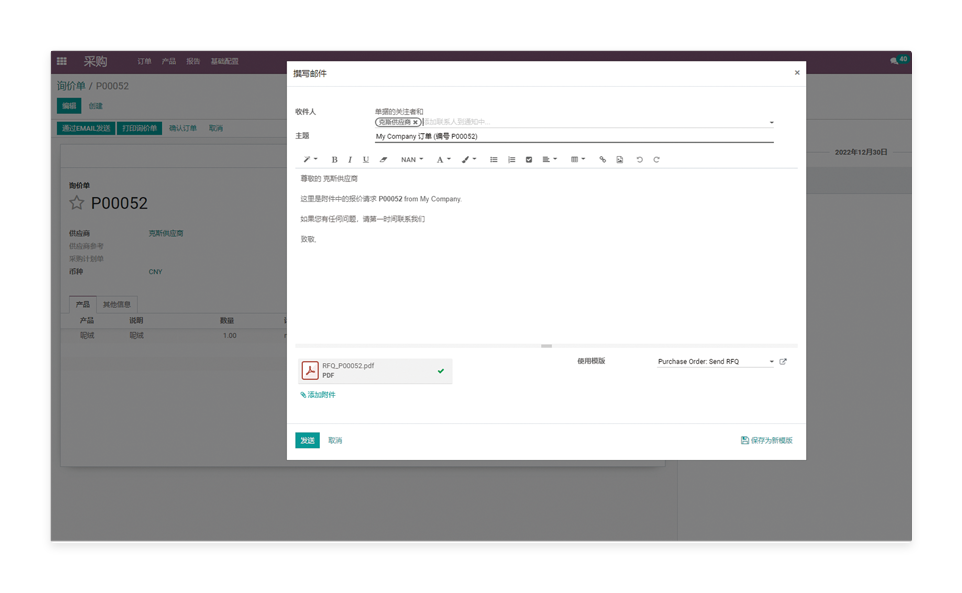The image size is (962, 593).
Task: Insert a hyperlink via link icon
Action: tap(602, 160)
